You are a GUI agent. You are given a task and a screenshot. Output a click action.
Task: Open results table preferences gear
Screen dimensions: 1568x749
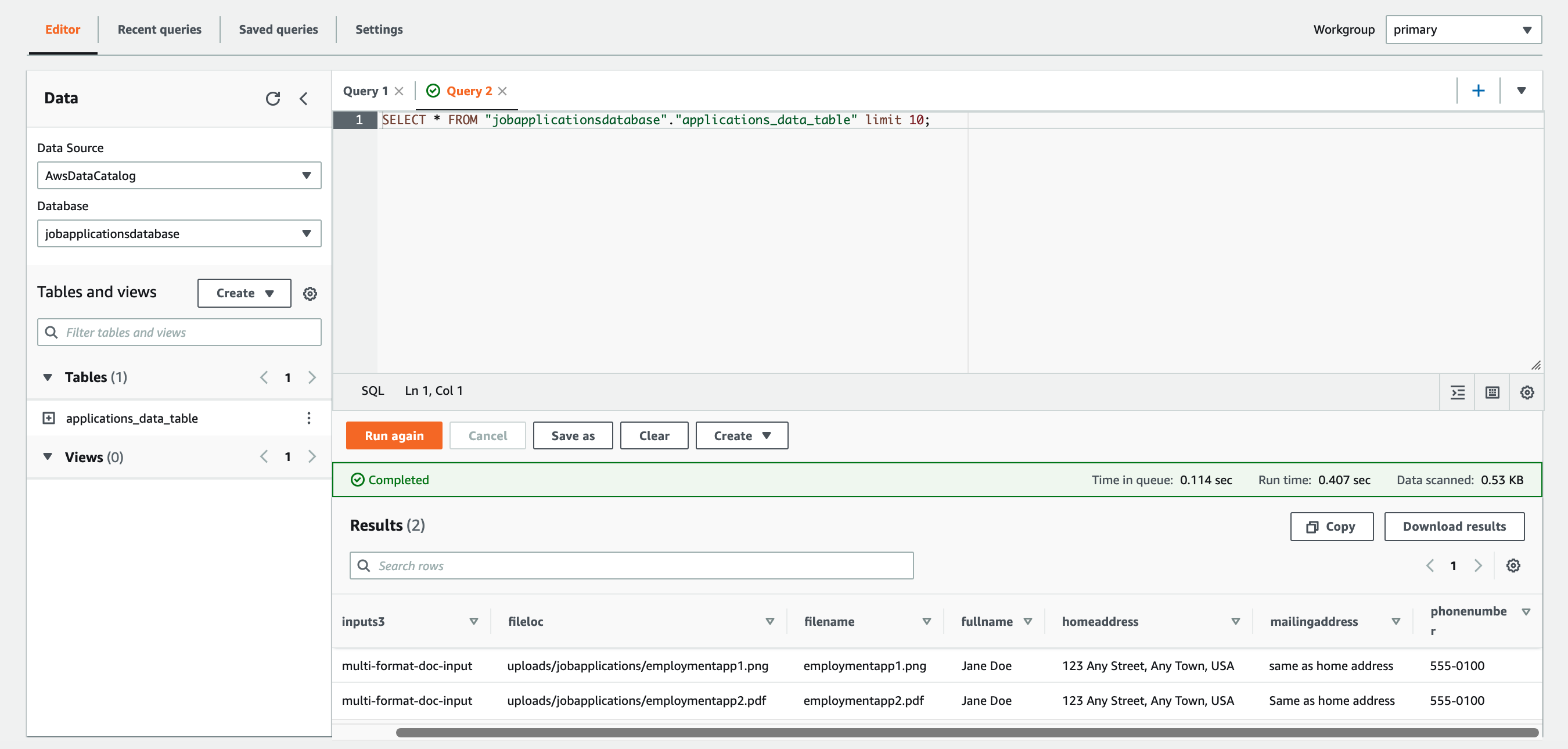coord(1513,566)
